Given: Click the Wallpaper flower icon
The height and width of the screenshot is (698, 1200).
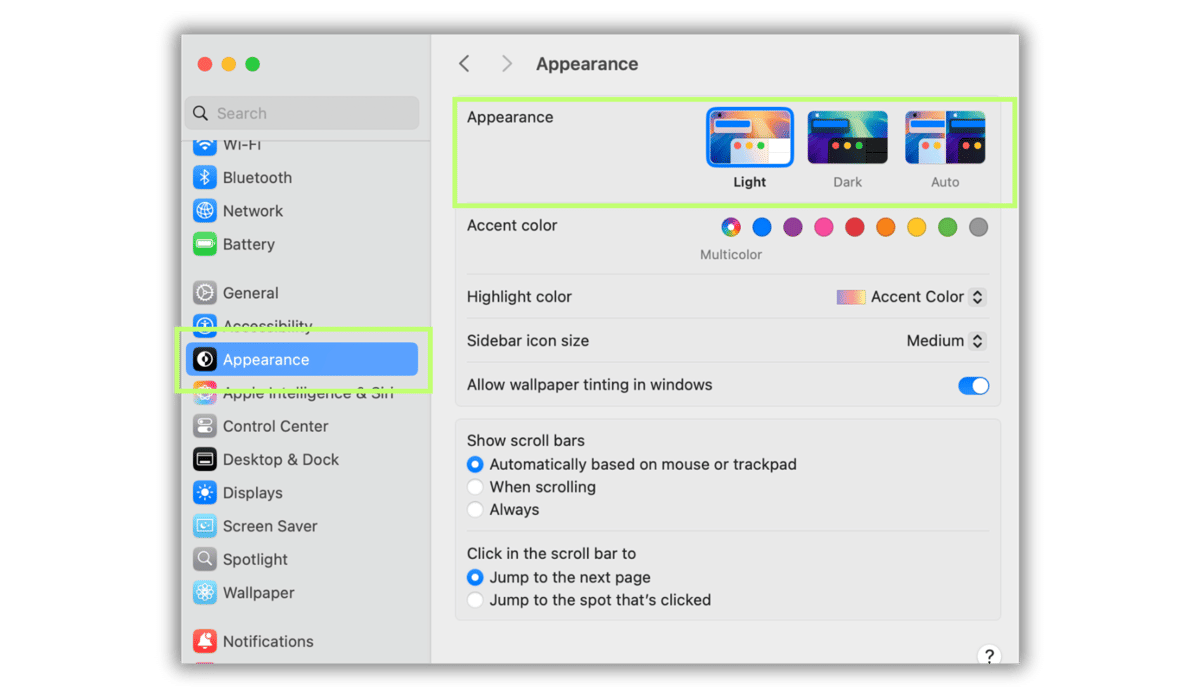Looking at the screenshot, I should pyautogui.click(x=205, y=593).
